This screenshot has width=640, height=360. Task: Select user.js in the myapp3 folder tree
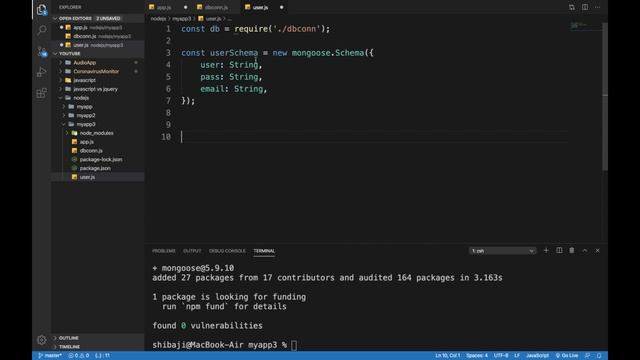click(98, 177)
